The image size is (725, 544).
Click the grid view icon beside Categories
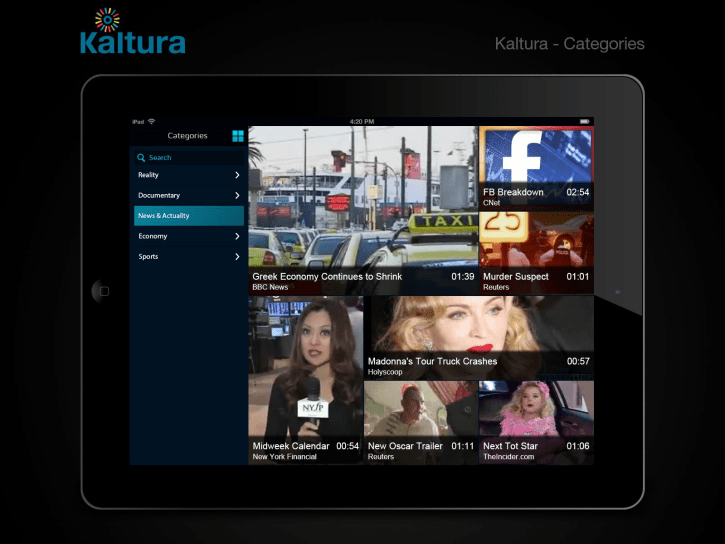[238, 136]
